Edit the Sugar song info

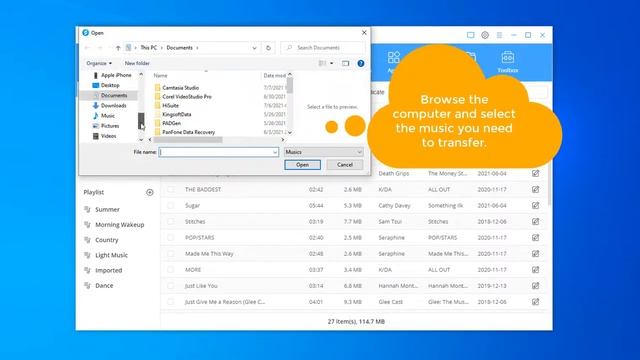click(536, 205)
